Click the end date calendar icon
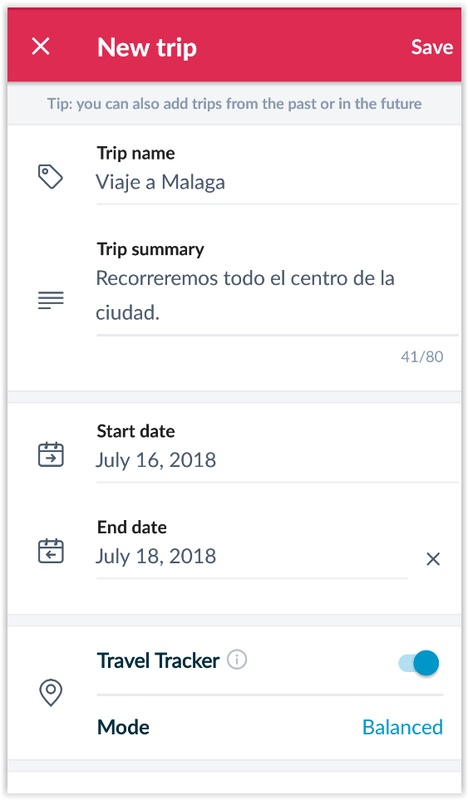The height and width of the screenshot is (800, 468). pyautogui.click(x=51, y=551)
